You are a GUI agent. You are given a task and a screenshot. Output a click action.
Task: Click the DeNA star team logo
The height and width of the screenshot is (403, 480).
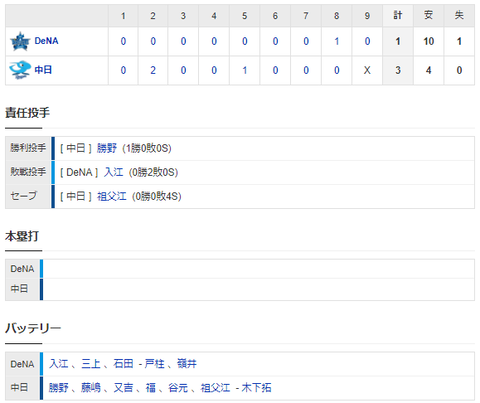[20, 41]
